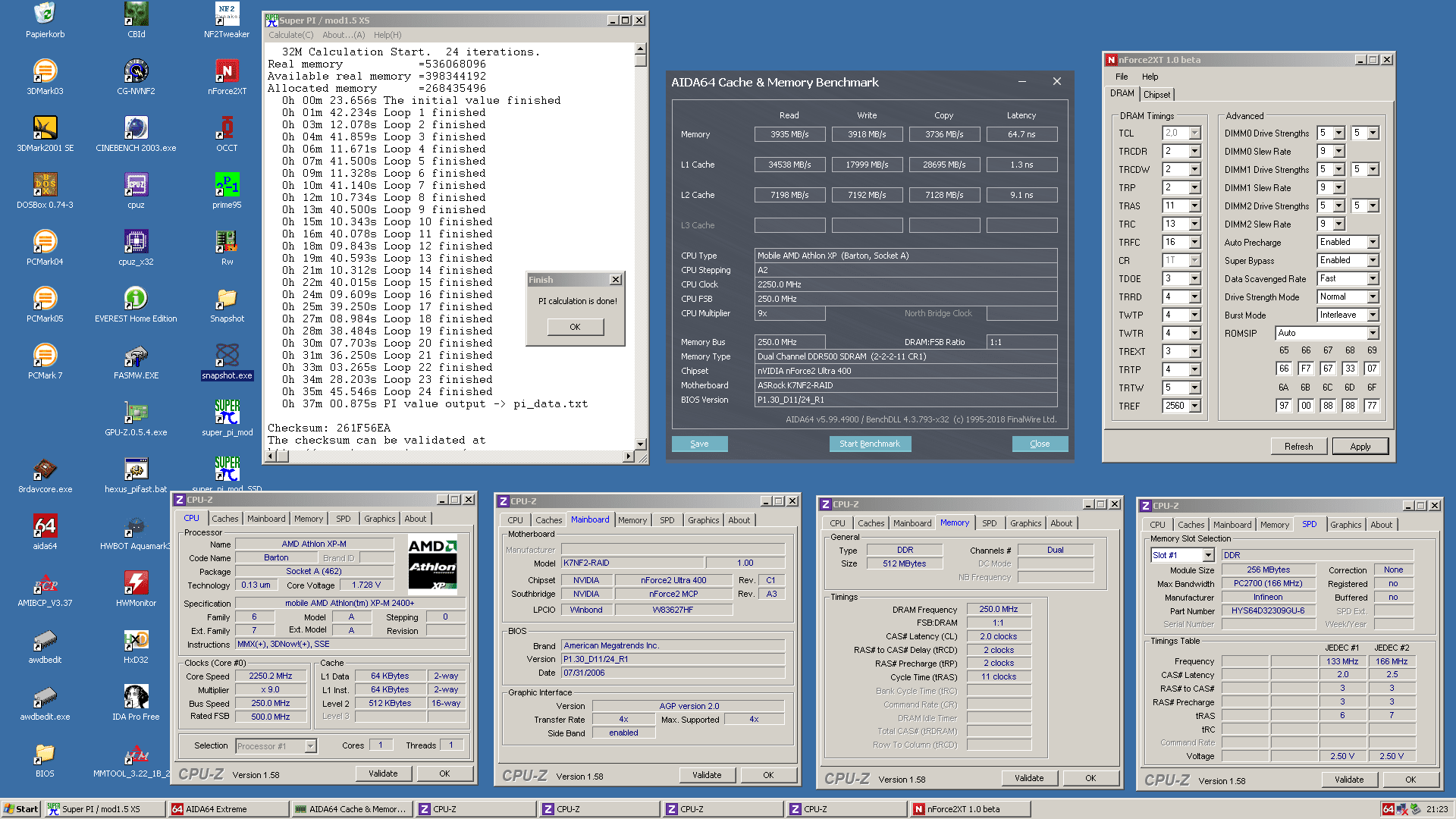The height and width of the screenshot is (819, 1456).
Task: Open CINEBENCH 2003.exe icon
Action: (136, 134)
